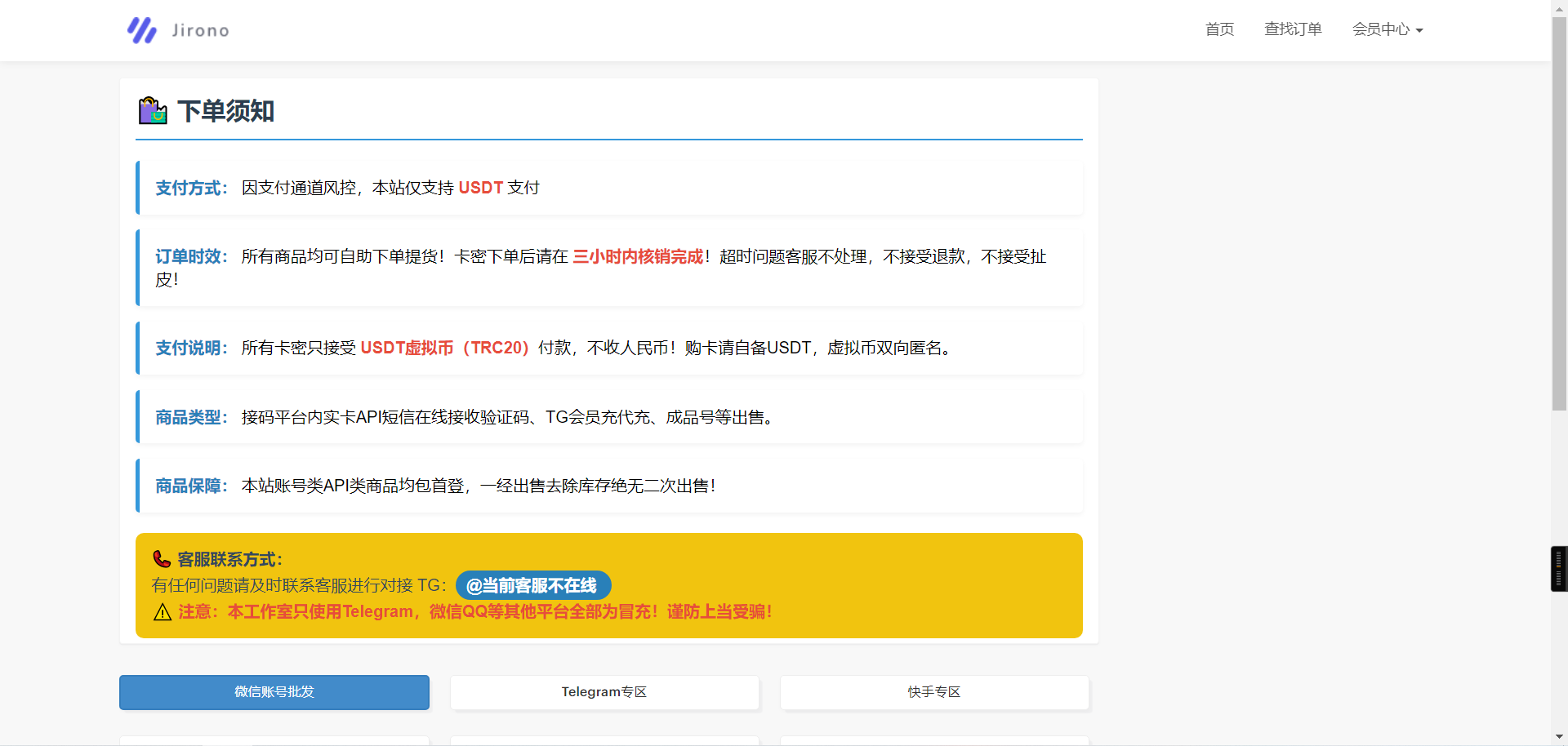Click the shopping bag icon beside 下单须知

click(x=152, y=111)
